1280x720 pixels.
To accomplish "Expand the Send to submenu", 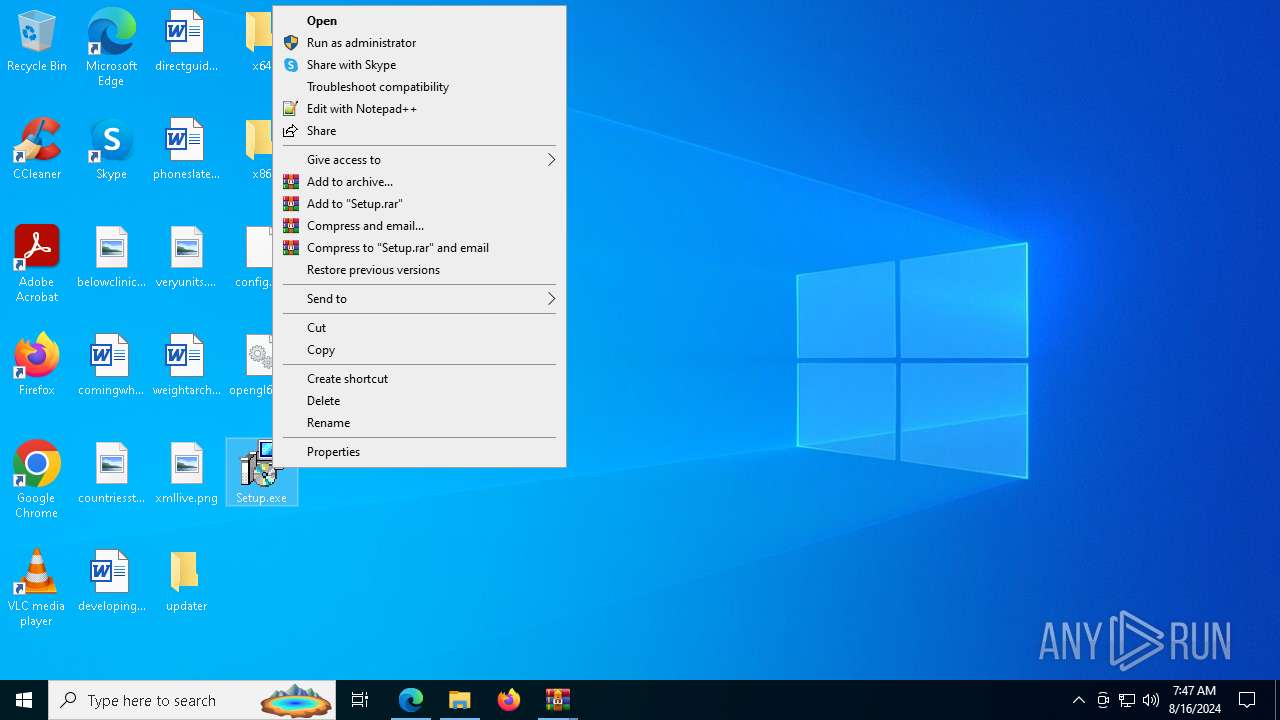I will tap(420, 299).
